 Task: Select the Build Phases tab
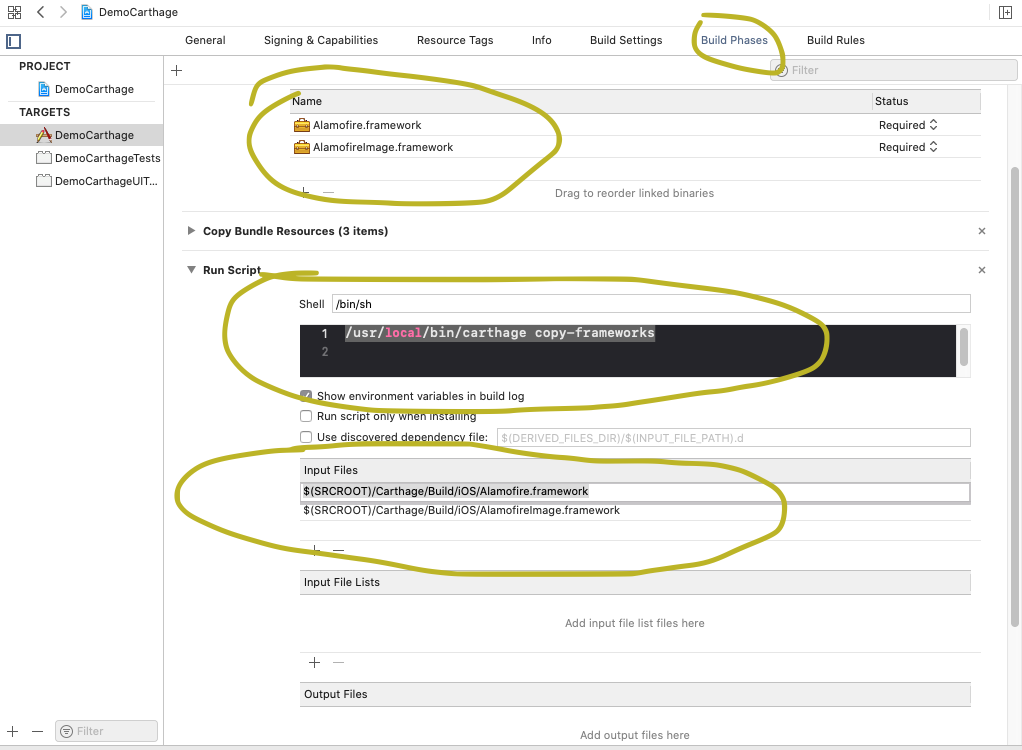735,40
